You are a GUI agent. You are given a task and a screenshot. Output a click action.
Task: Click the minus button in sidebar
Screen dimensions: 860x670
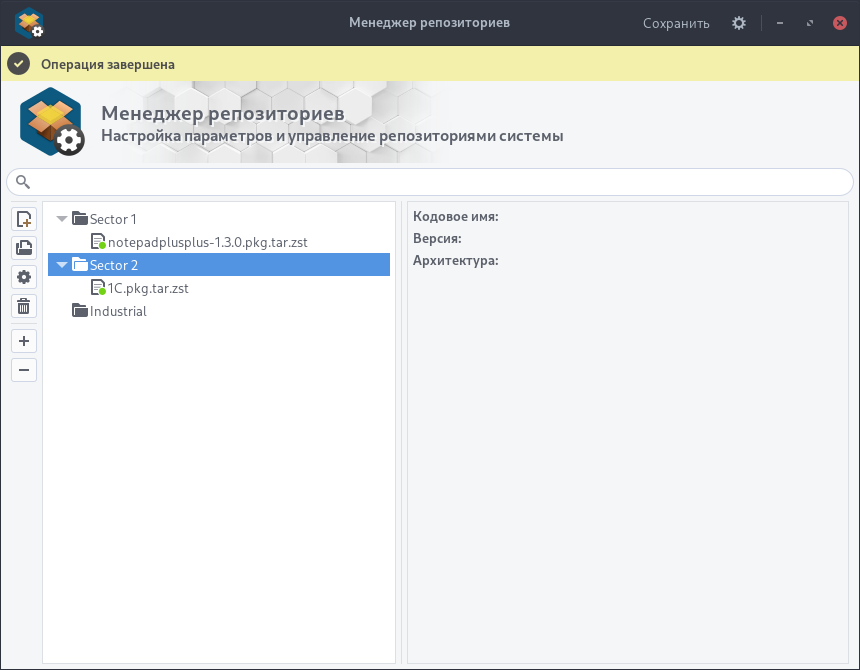pos(24,370)
